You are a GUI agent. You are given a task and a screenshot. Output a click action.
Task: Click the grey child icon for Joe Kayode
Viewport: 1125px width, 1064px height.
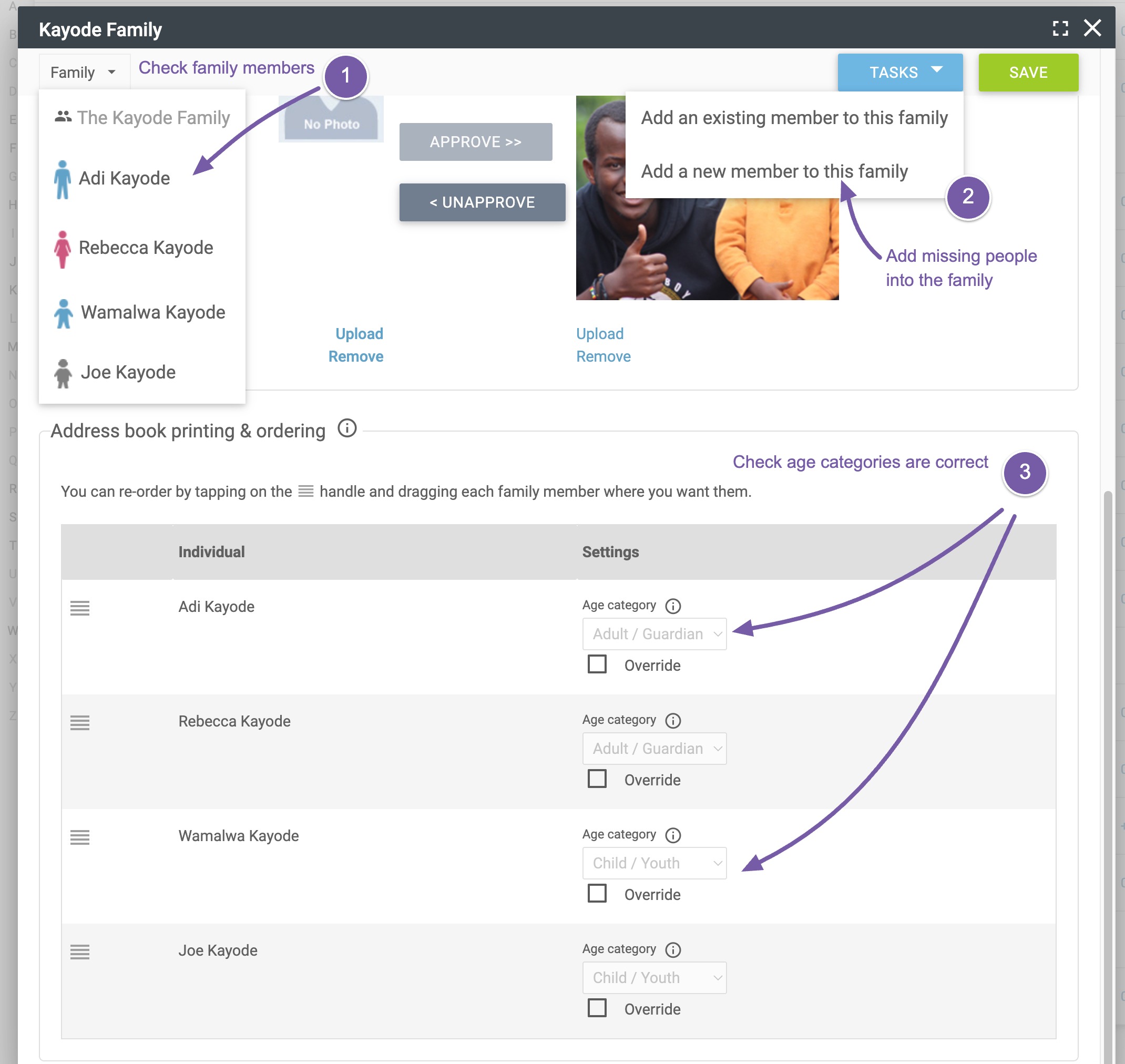(63, 373)
